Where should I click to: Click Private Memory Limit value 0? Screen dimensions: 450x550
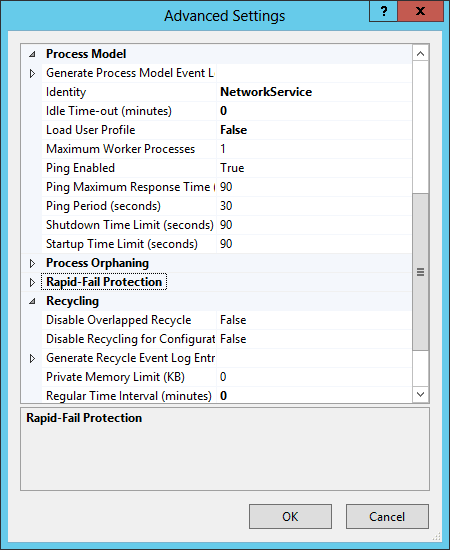coord(223,377)
